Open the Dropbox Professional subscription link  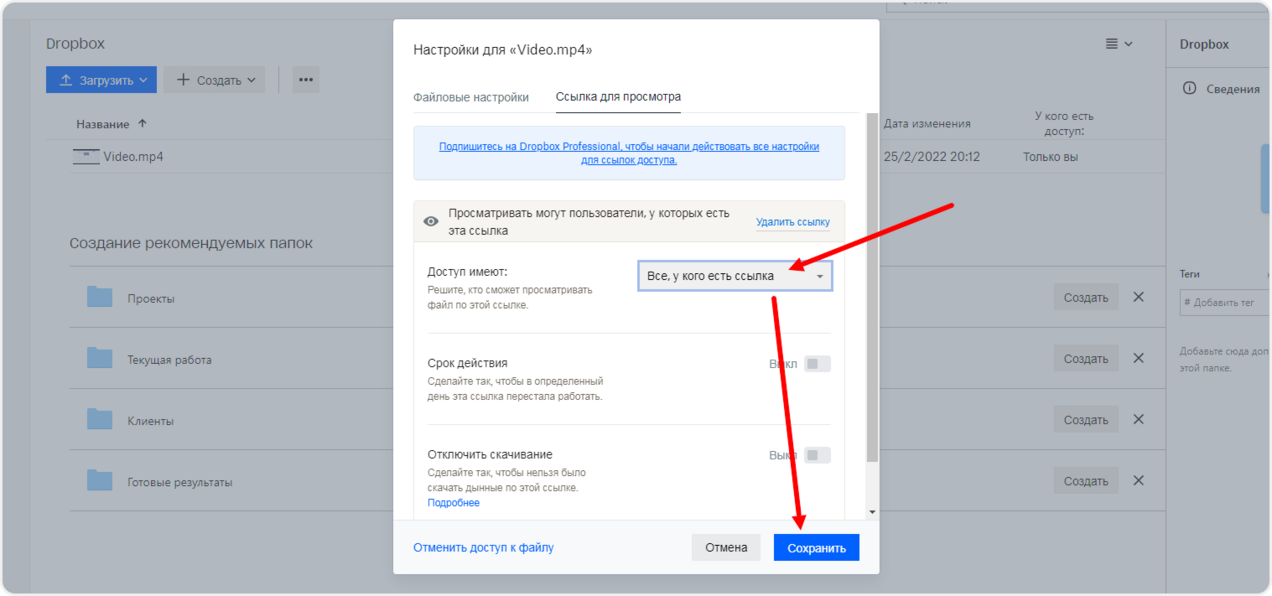[x=629, y=153]
